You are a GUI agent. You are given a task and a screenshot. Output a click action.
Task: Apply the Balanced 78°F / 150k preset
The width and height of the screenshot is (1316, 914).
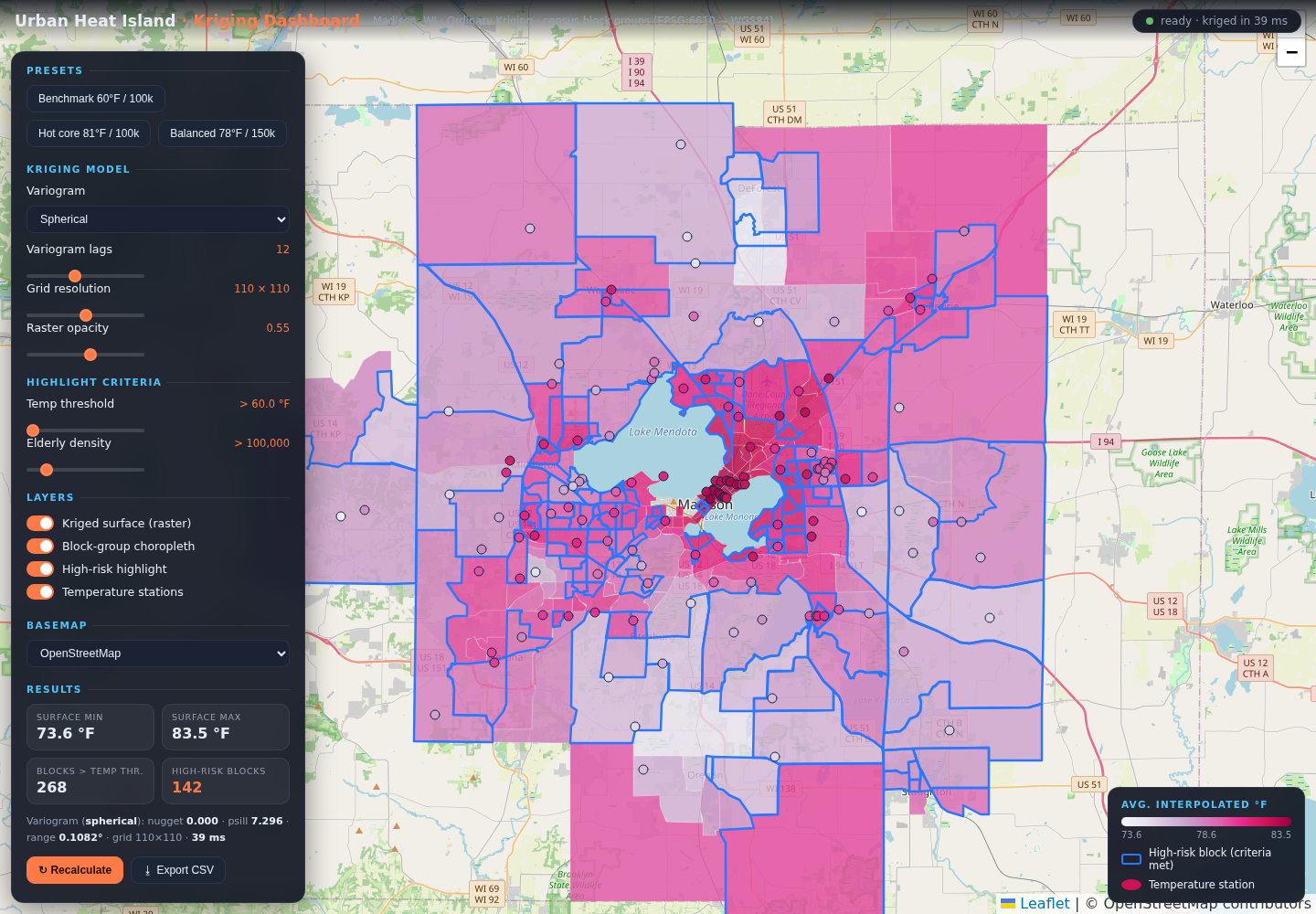click(222, 133)
